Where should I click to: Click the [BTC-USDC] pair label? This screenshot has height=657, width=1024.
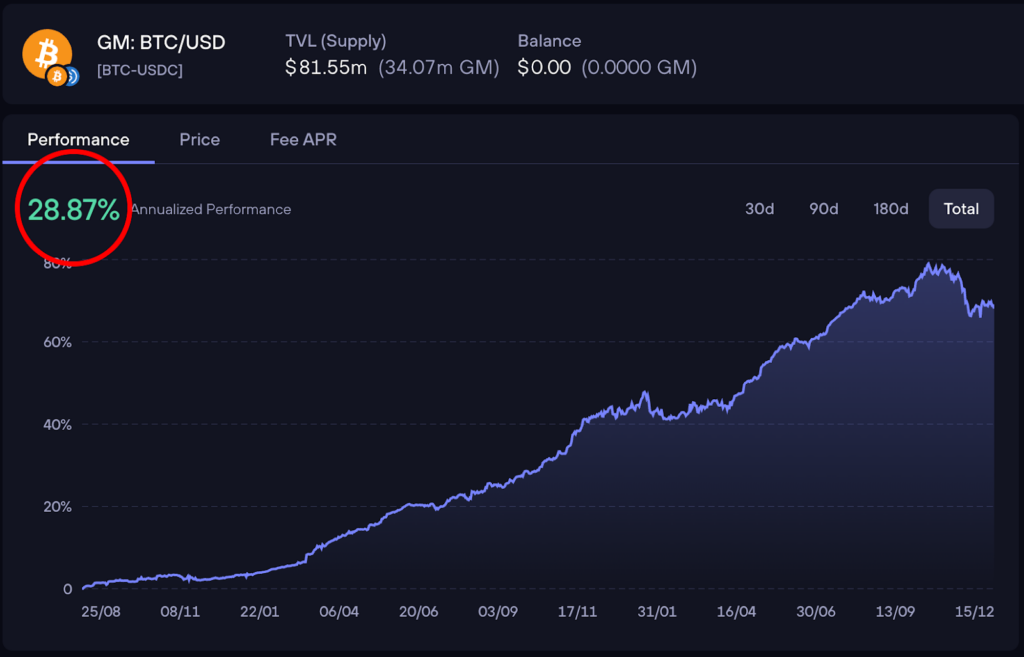139,70
